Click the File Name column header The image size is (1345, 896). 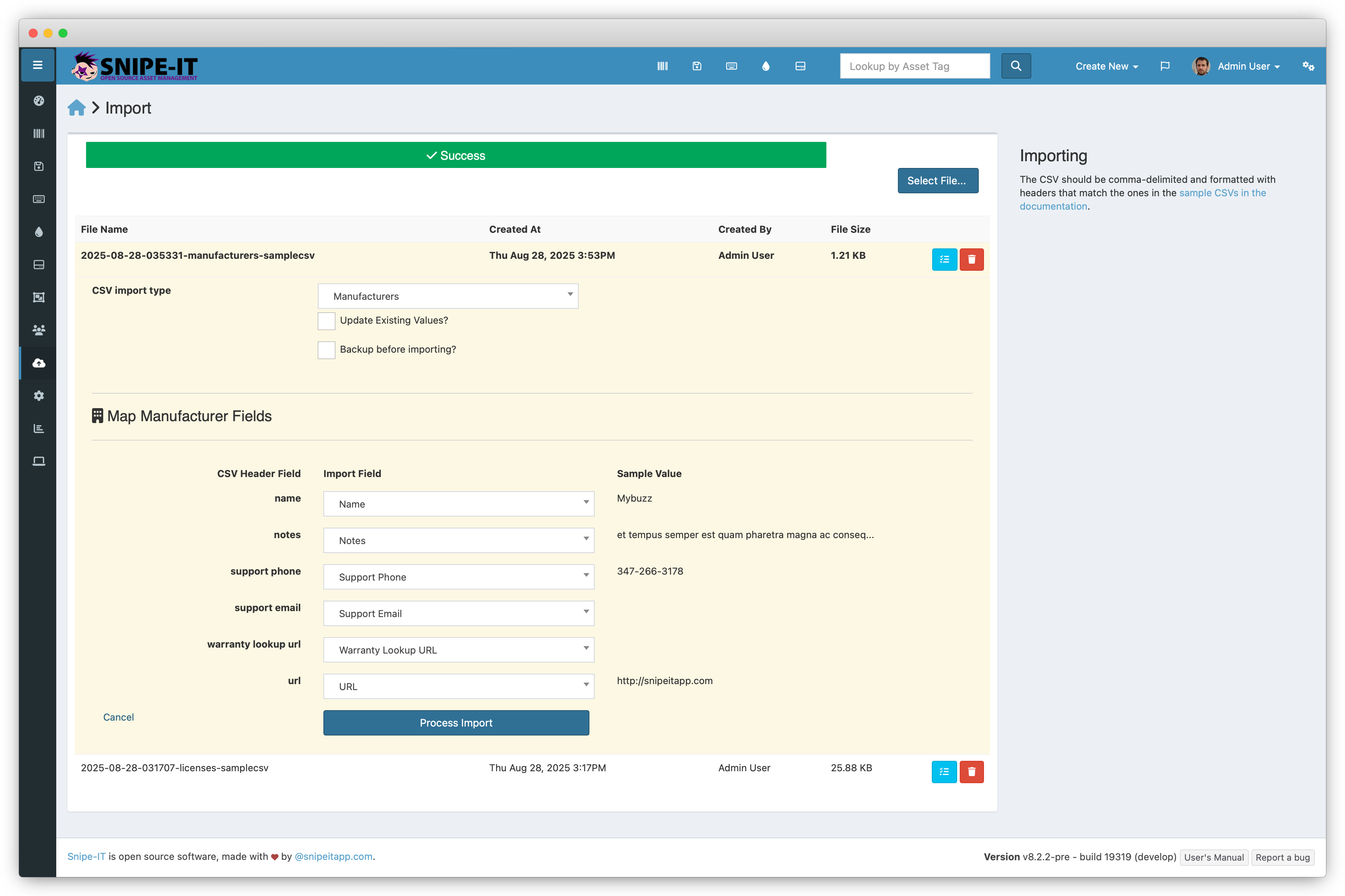(105, 229)
